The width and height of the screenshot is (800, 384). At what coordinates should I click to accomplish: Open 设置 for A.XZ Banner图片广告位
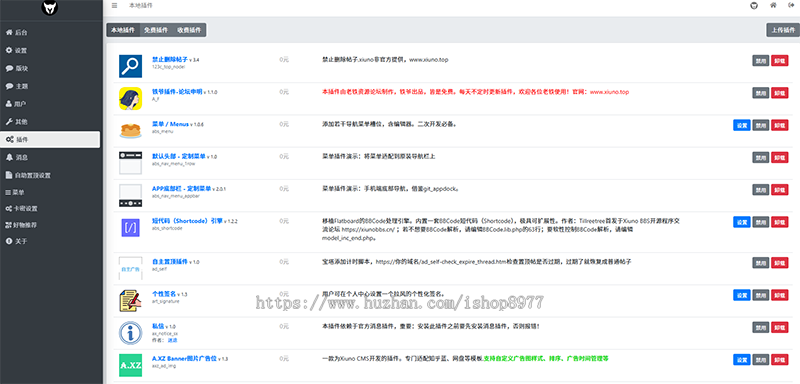(x=742, y=360)
